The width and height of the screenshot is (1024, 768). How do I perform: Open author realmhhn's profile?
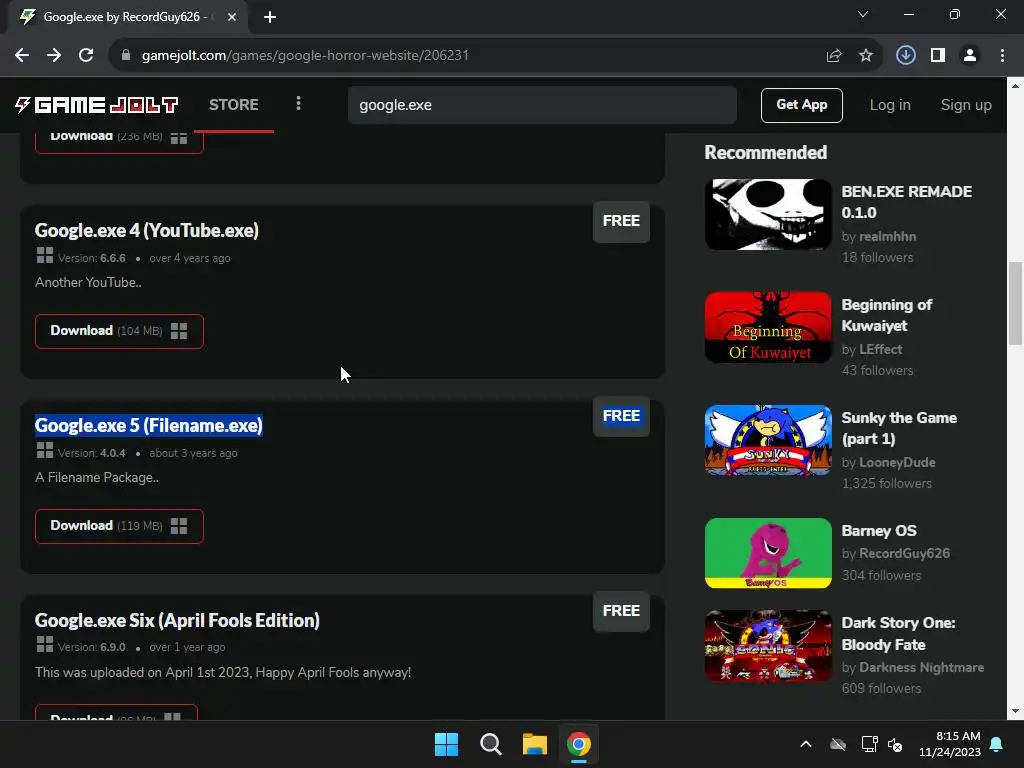pyautogui.click(x=888, y=236)
